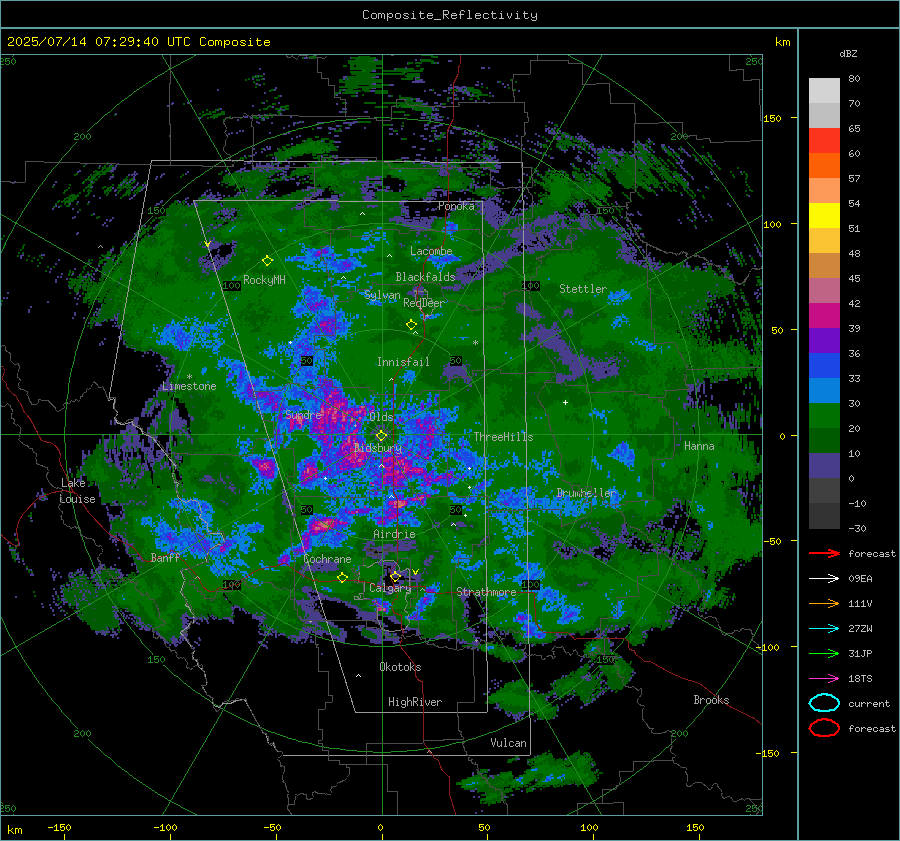900x841 pixels.
Task: Click the royal blue legend swatch
Action: click(824, 366)
